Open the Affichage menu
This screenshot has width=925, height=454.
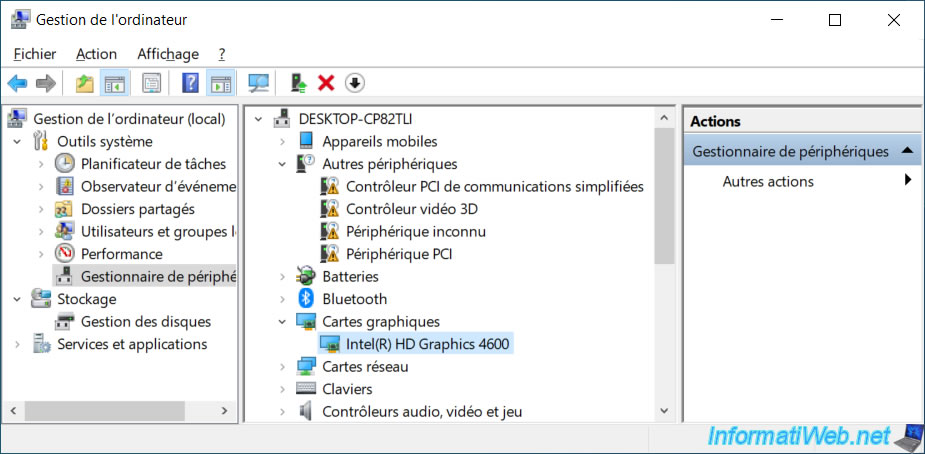(168, 54)
